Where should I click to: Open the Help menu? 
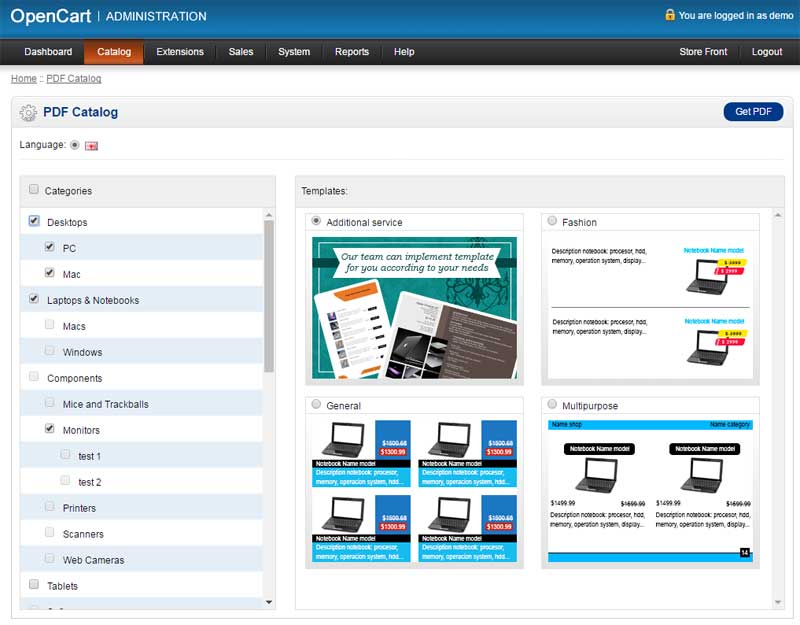404,52
